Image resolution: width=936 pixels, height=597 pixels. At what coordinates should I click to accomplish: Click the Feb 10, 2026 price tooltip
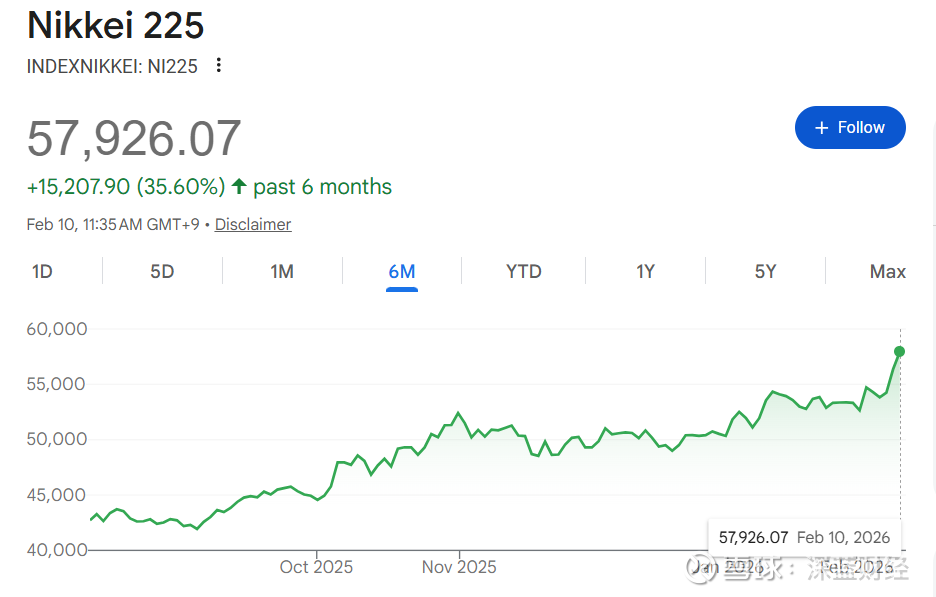pos(804,538)
